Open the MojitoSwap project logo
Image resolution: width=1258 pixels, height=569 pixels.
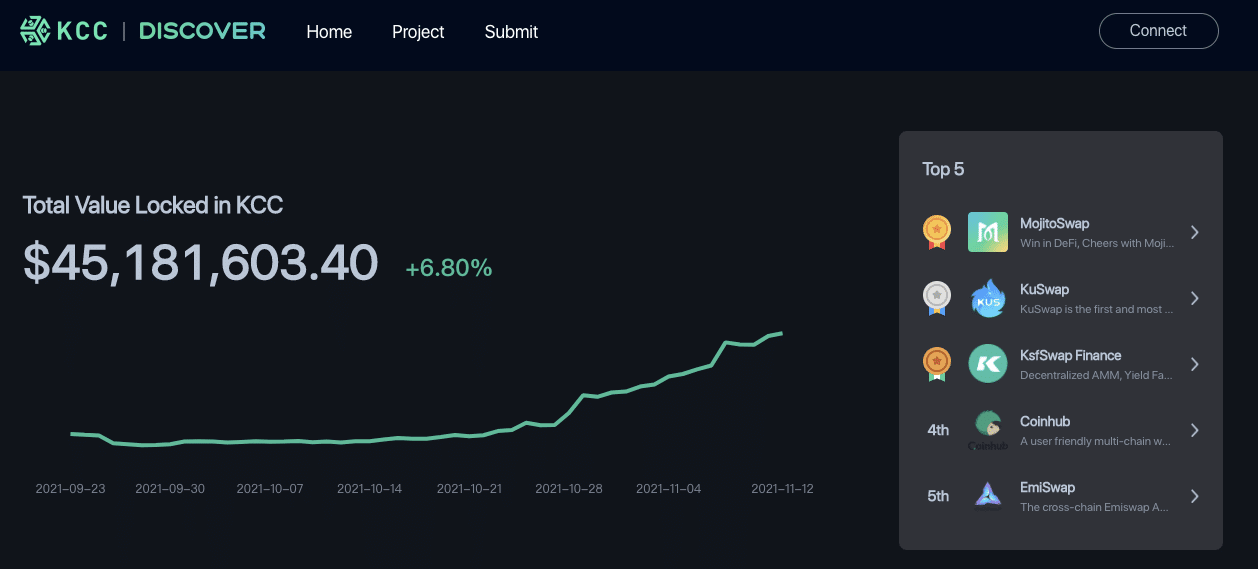(x=987, y=232)
